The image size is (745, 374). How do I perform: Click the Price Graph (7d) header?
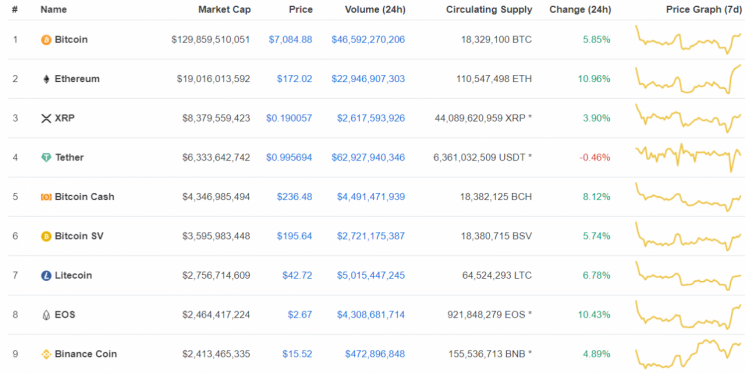pyautogui.click(x=705, y=10)
